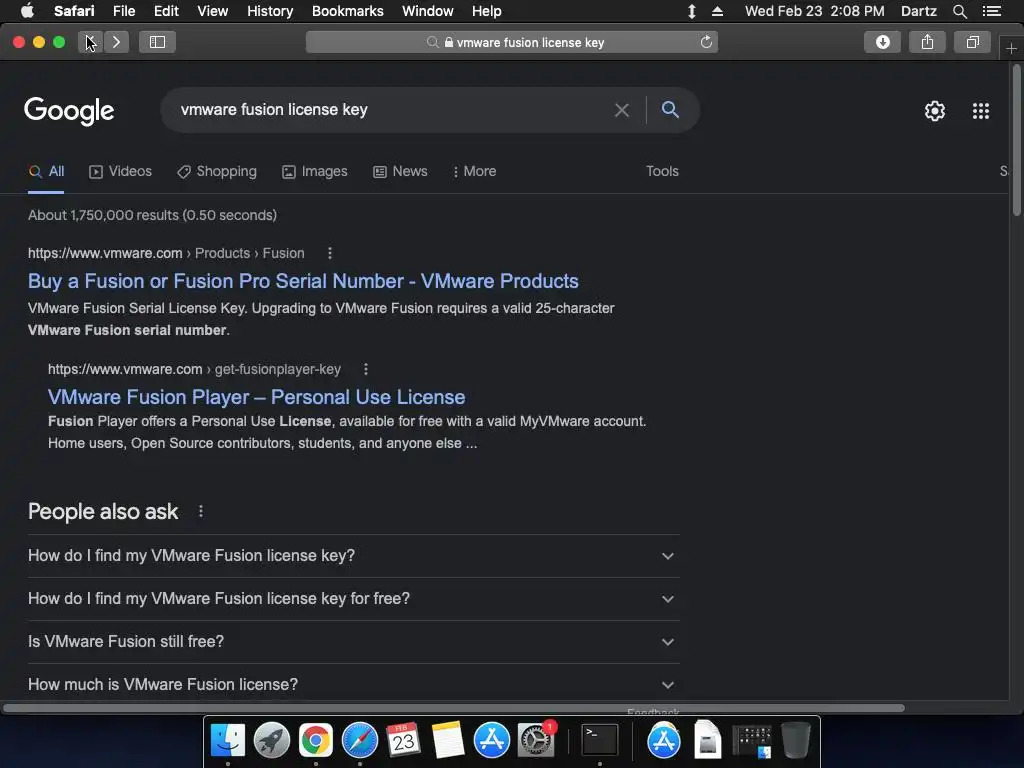
Task: Click the horizontal scrollbar at the bottom
Action: (454, 708)
